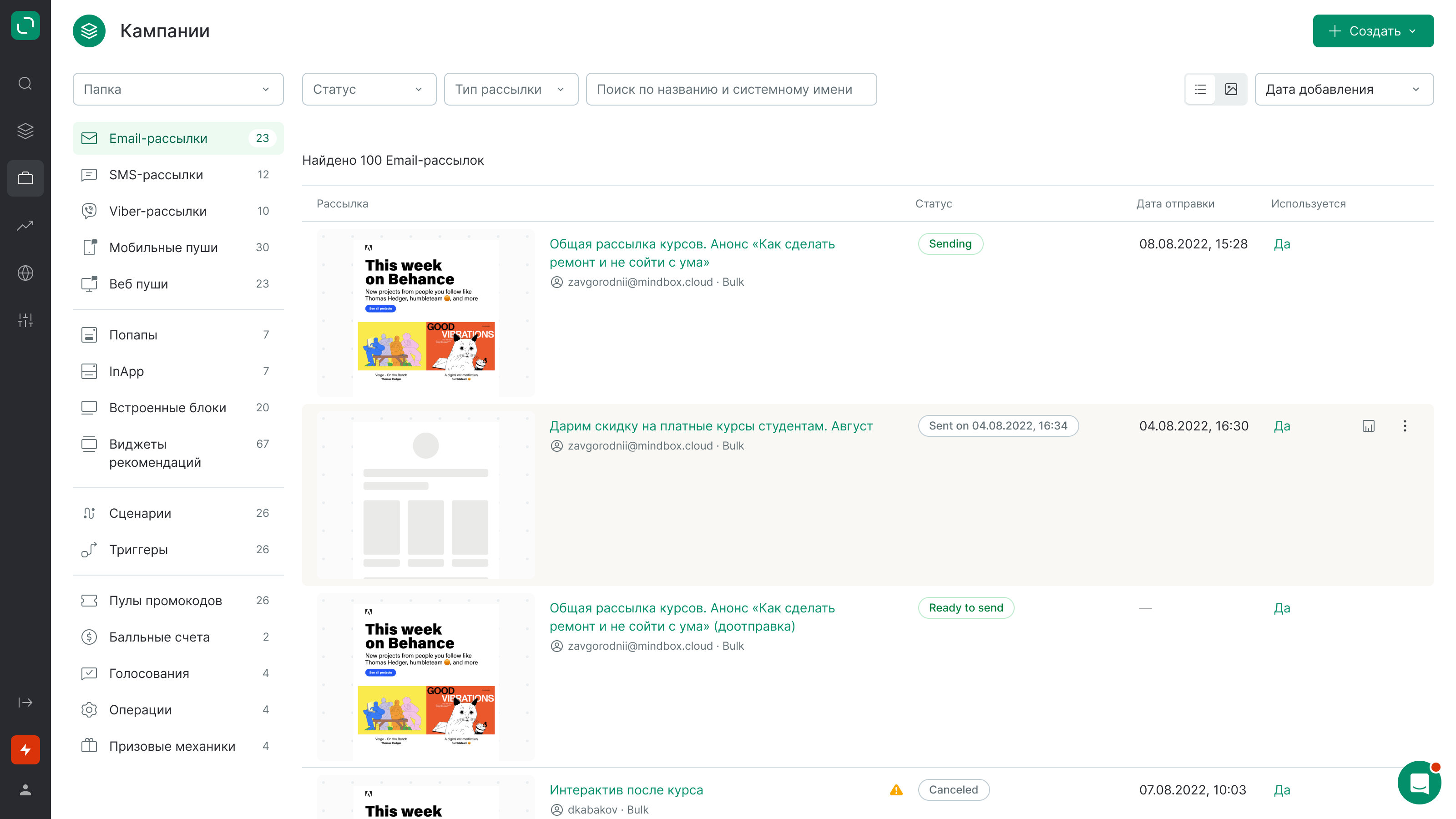Click the send date 07.08.2022, 10:03
Viewport: 1456px width, 819px height.
[1193, 790]
